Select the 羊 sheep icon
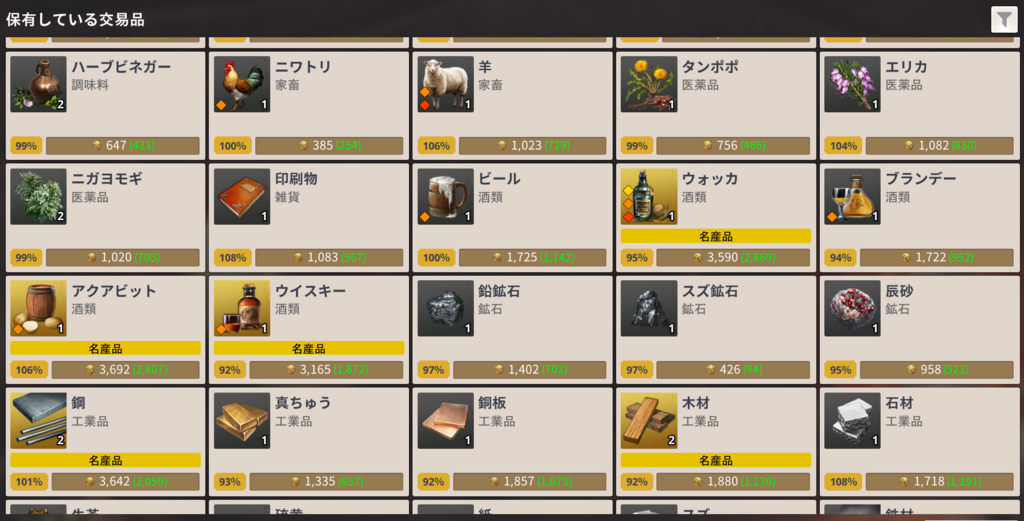1024x521 pixels. pyautogui.click(x=445, y=84)
